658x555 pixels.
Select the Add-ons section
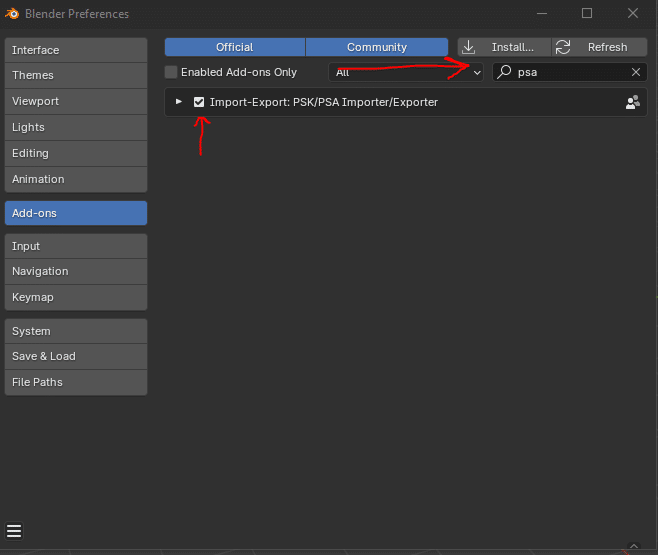pos(76,213)
